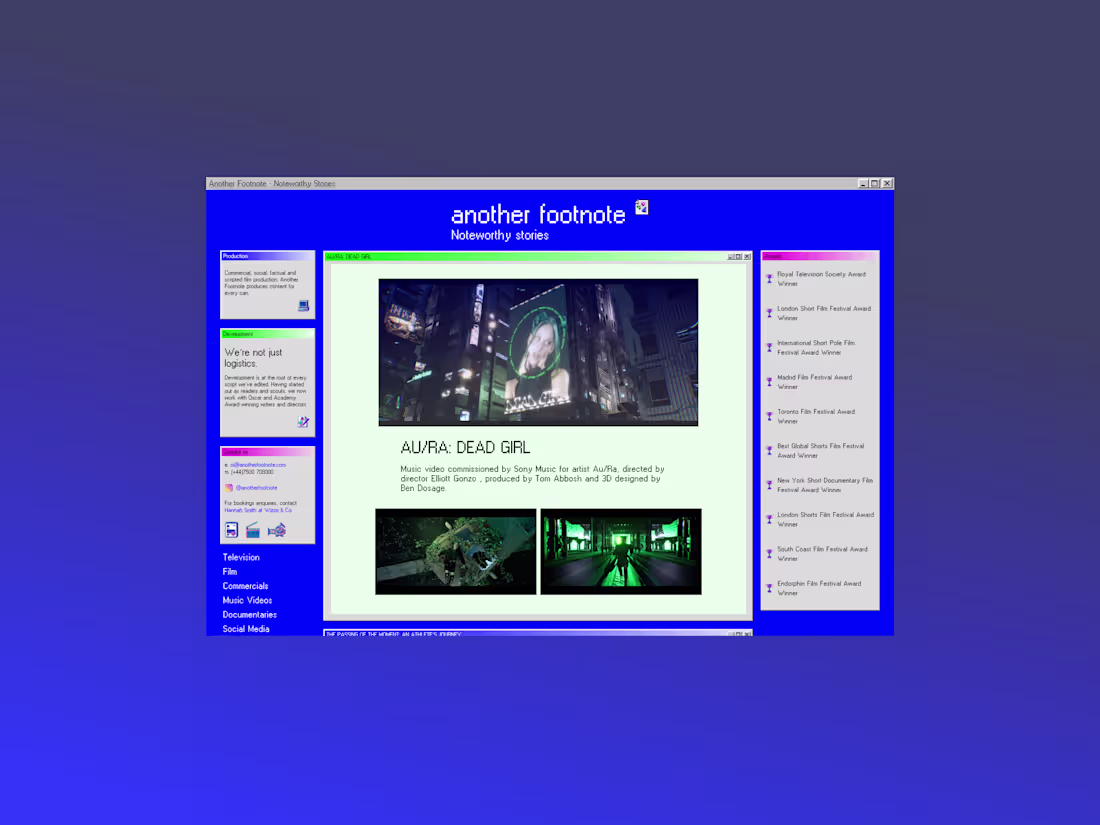Click the trophy next to Royal Television Society Award
1100x825 pixels.
pos(770,279)
